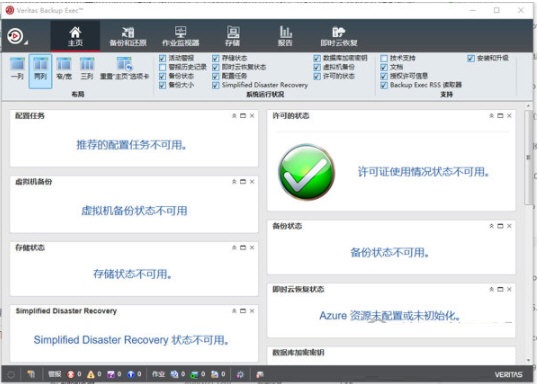Open the Backup Exec main menu button
538x384 pixels.
[x=16, y=36]
